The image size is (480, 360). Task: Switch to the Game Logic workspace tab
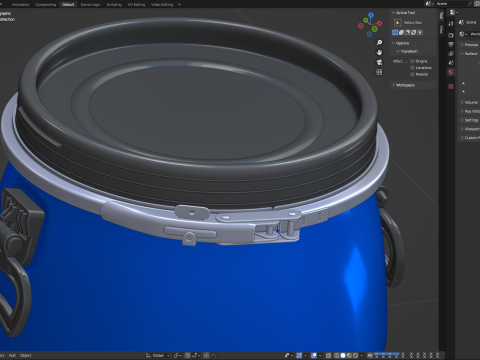click(90, 5)
